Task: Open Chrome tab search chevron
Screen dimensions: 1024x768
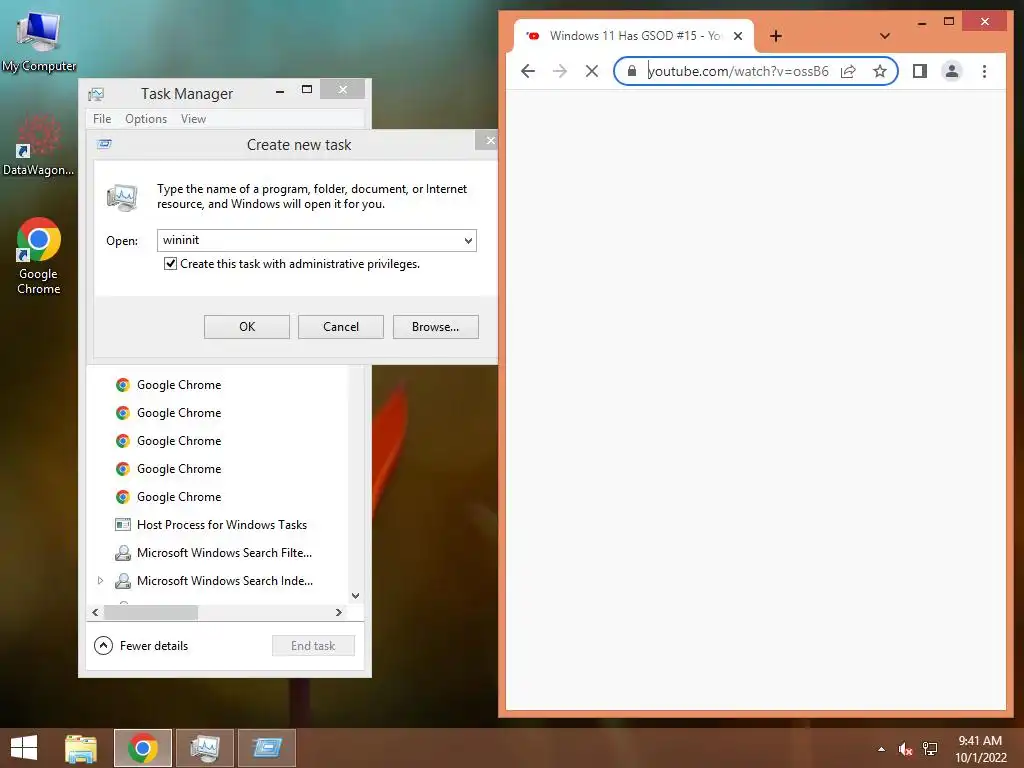Action: [x=885, y=36]
